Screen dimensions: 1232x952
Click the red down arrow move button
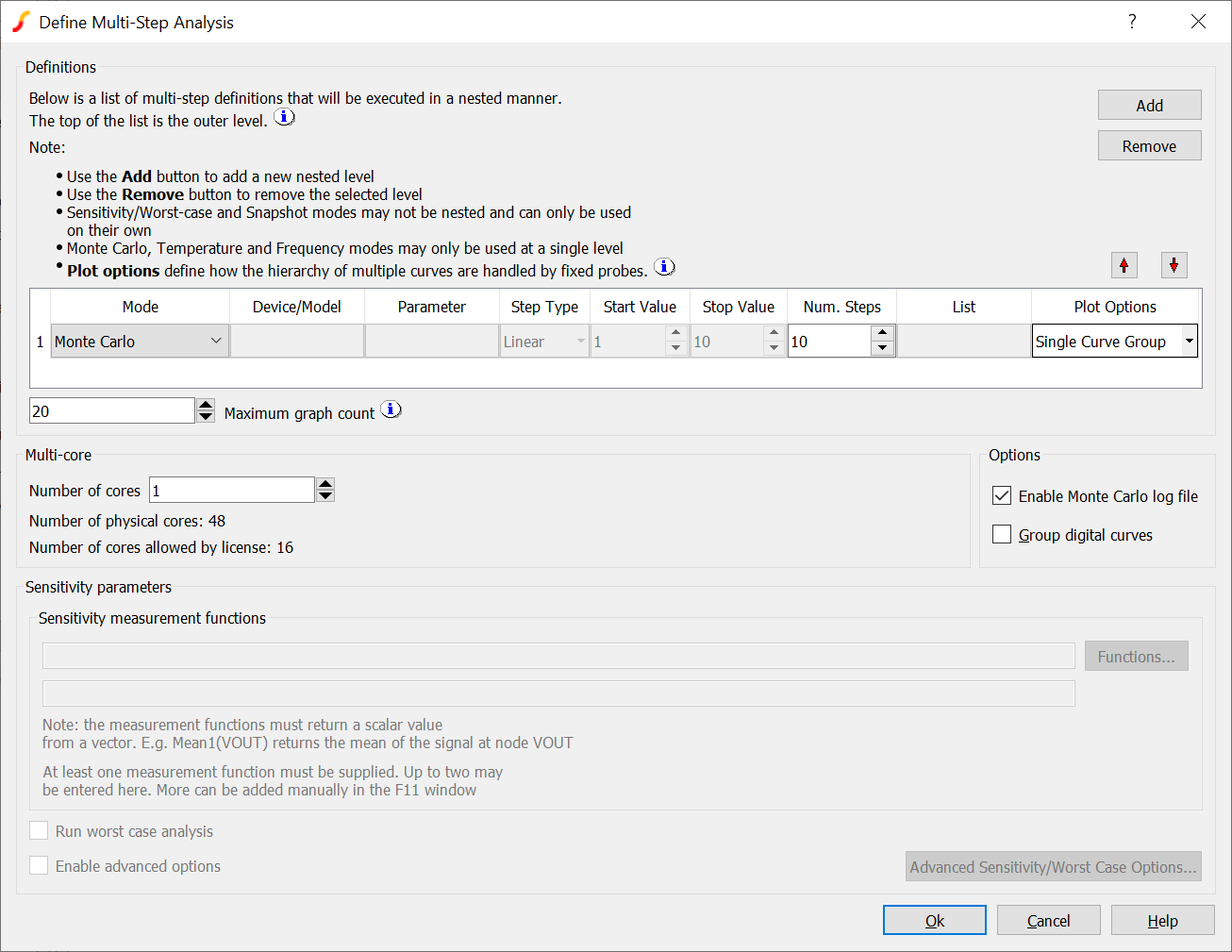click(x=1174, y=265)
